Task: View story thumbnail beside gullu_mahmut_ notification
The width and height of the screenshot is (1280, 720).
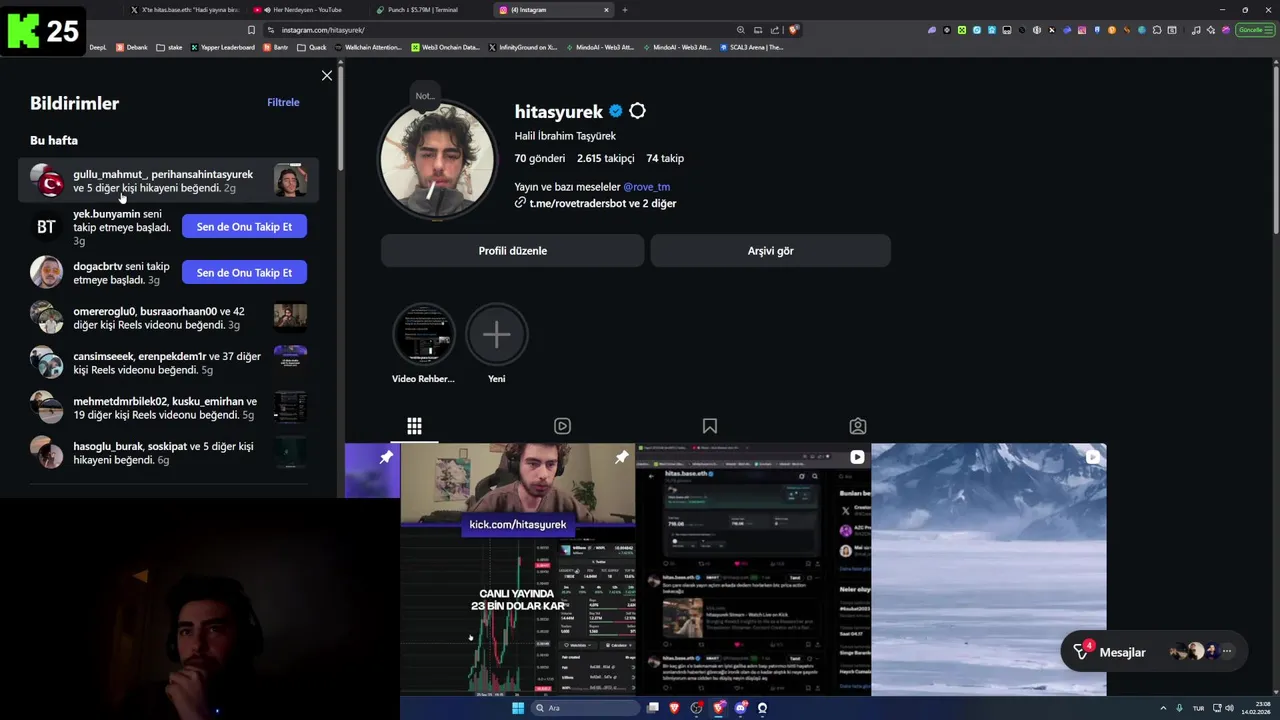Action: (290, 180)
